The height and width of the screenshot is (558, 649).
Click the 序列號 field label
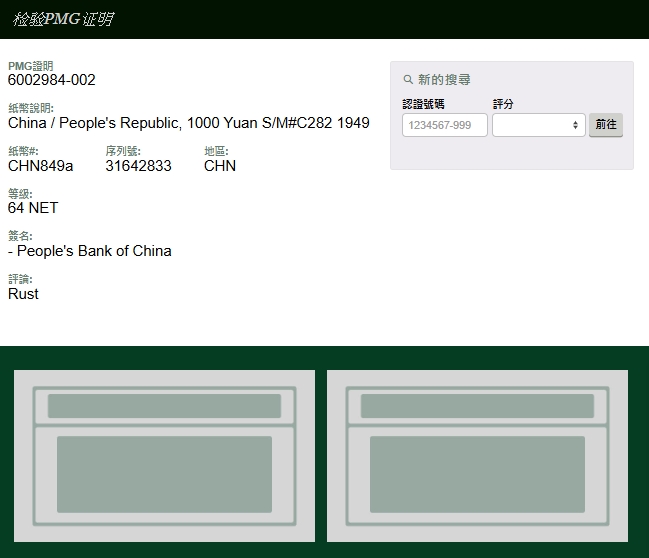click(x=122, y=151)
